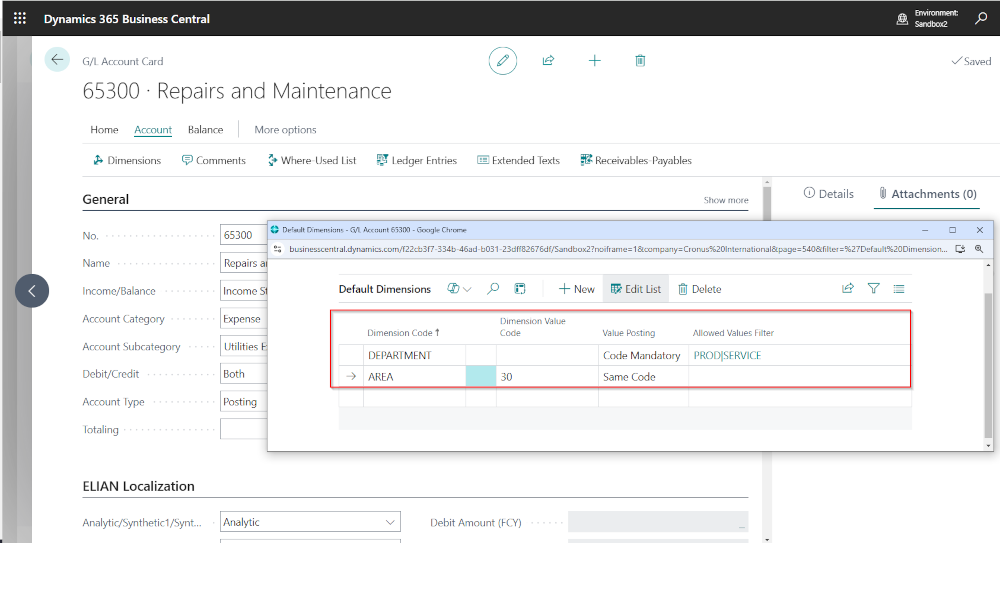Switch to Home tab

click(x=104, y=129)
